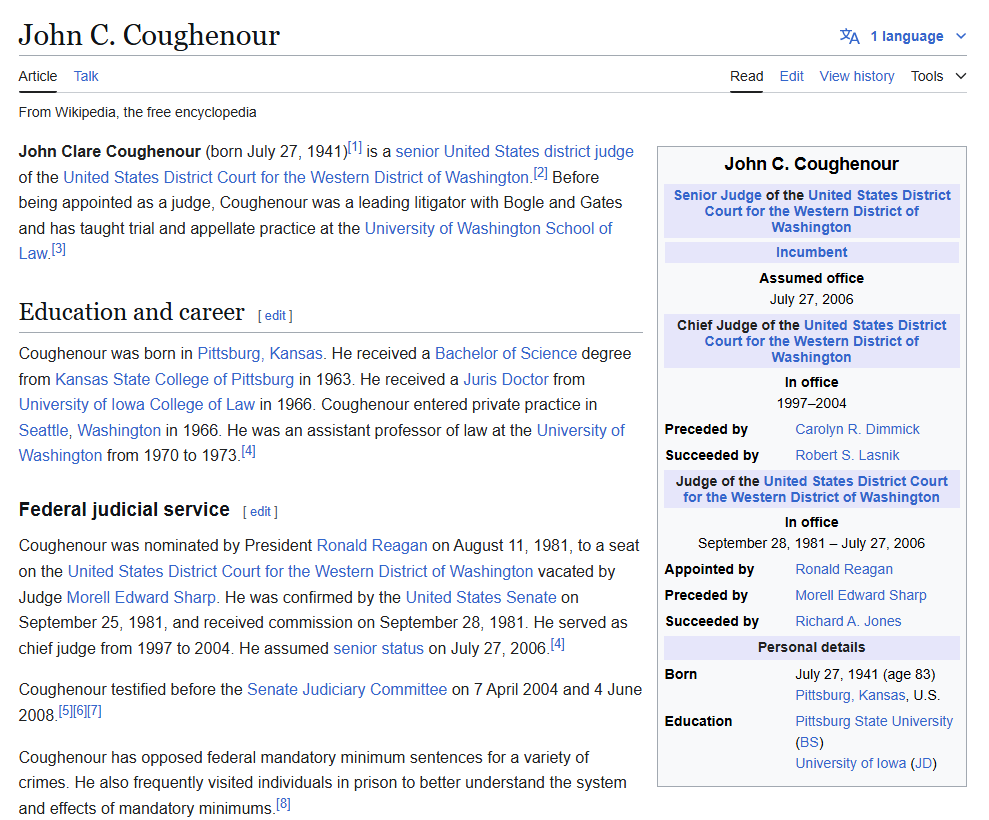Screen dimensions: 989x820
Task: Switch to the Talk tab
Action: (86, 76)
